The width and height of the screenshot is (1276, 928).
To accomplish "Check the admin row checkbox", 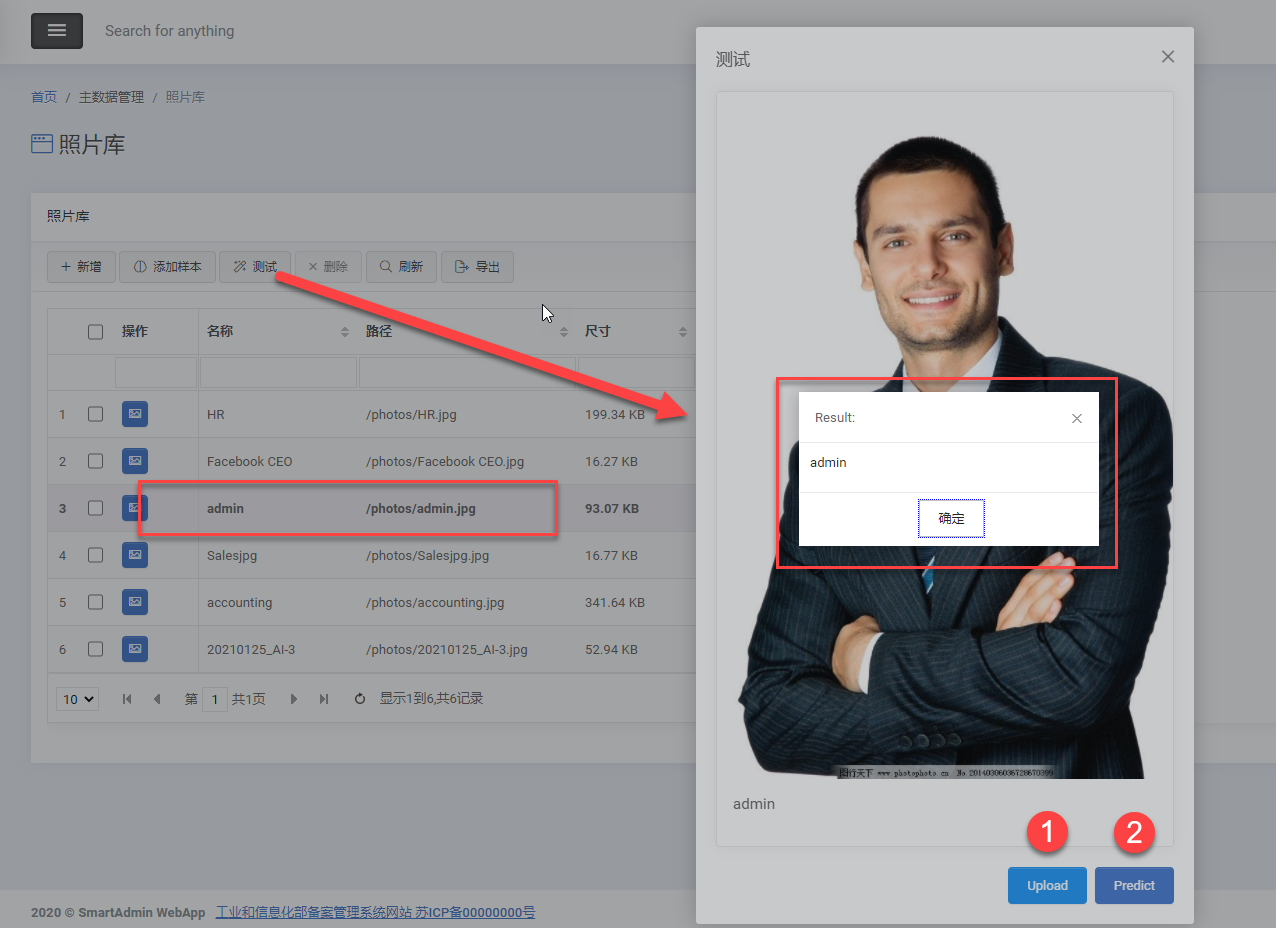I will pyautogui.click(x=95, y=508).
